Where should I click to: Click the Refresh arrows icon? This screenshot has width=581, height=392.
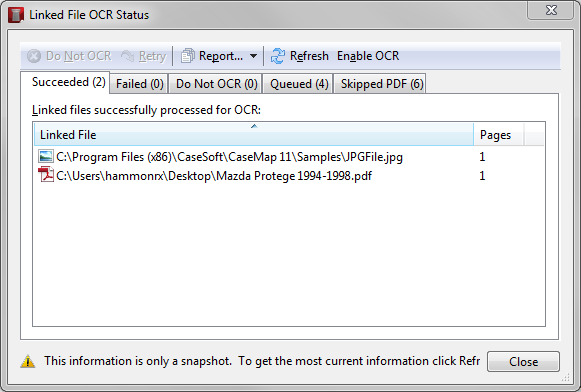click(x=278, y=56)
